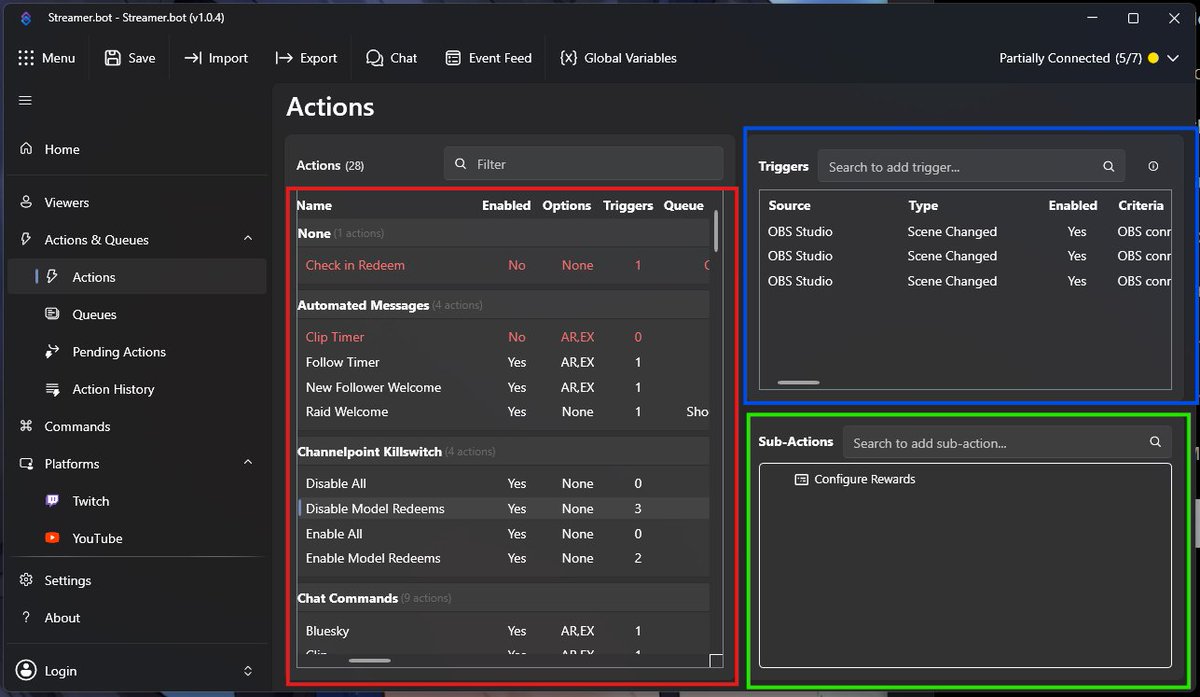
Task: Open Settings in the sidebar
Action: [x=137, y=580]
